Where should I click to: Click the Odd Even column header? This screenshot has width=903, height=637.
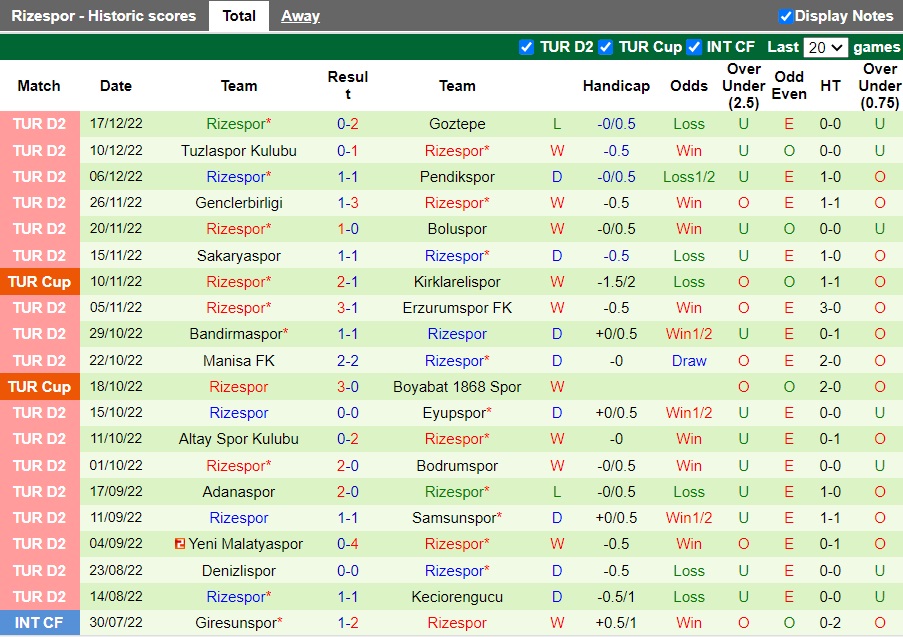pos(789,85)
